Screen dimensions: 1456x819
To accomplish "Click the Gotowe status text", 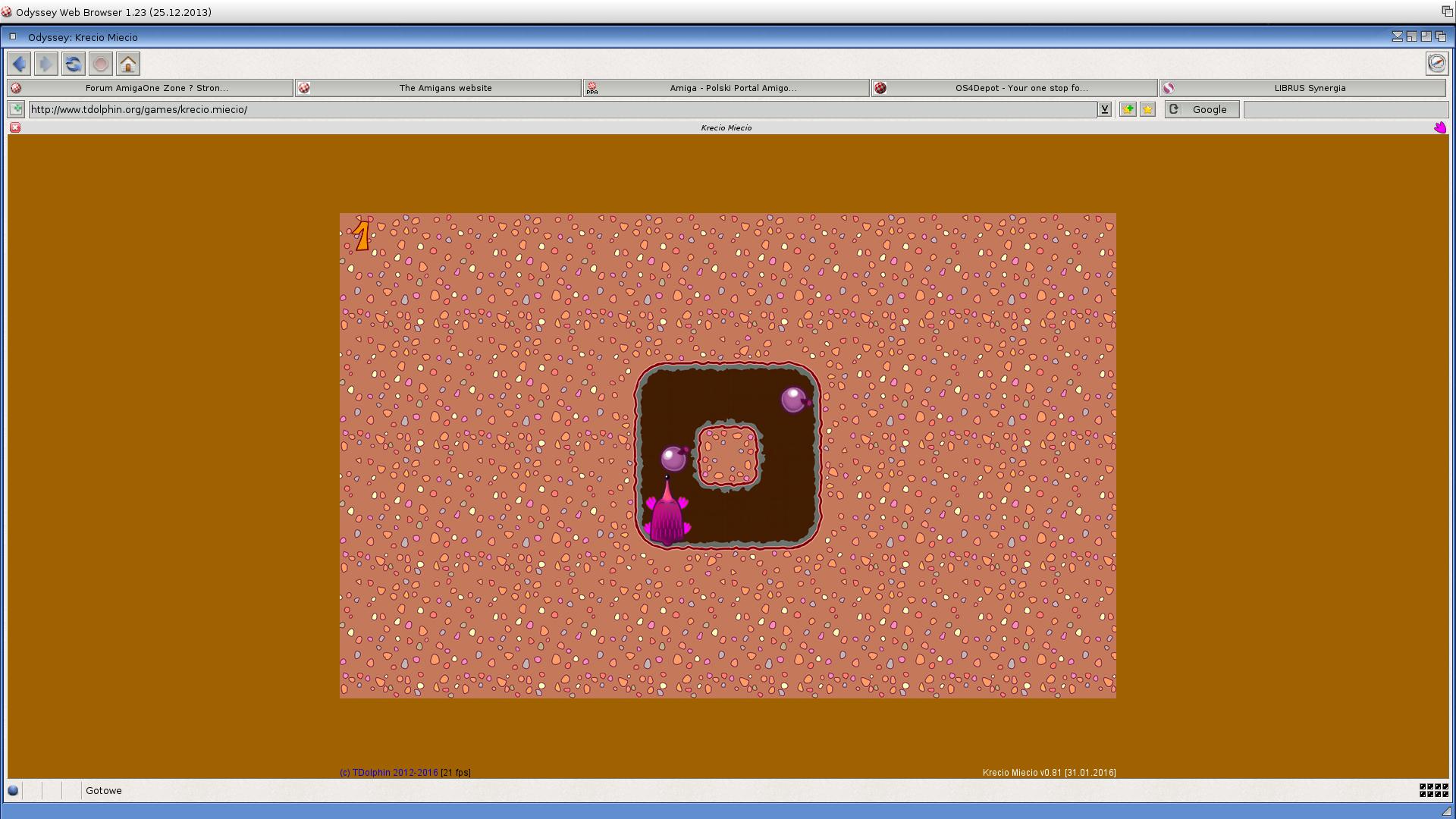I will pyautogui.click(x=104, y=790).
